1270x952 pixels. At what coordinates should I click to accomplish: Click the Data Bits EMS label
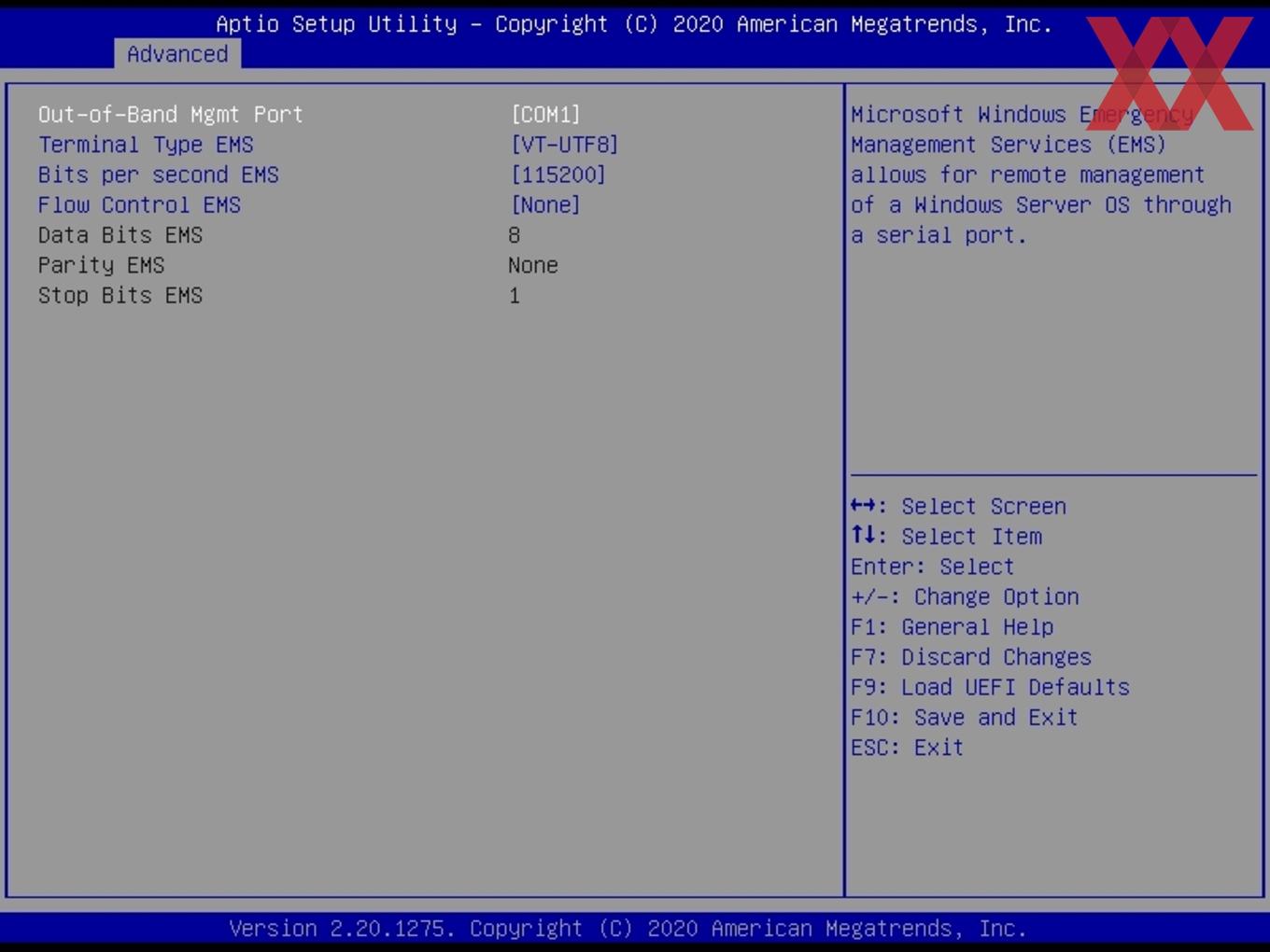click(120, 235)
